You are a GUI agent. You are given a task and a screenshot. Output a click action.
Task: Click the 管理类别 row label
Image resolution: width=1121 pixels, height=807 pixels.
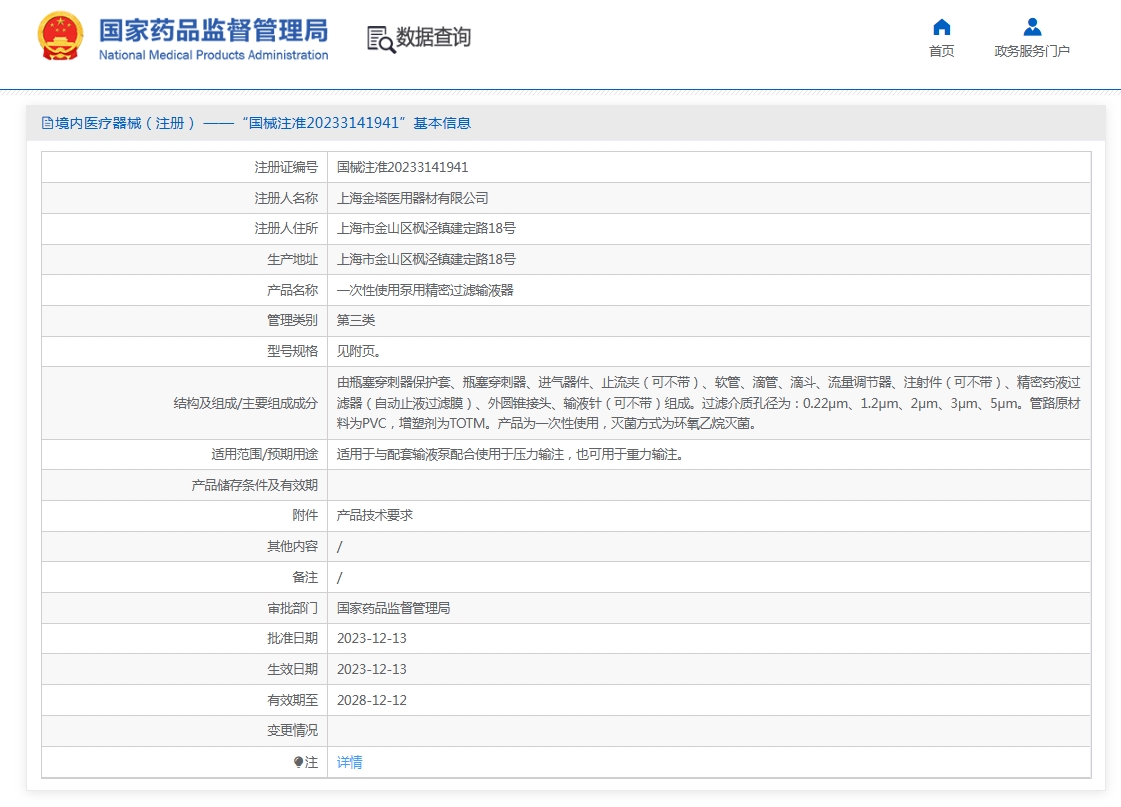[x=292, y=320]
